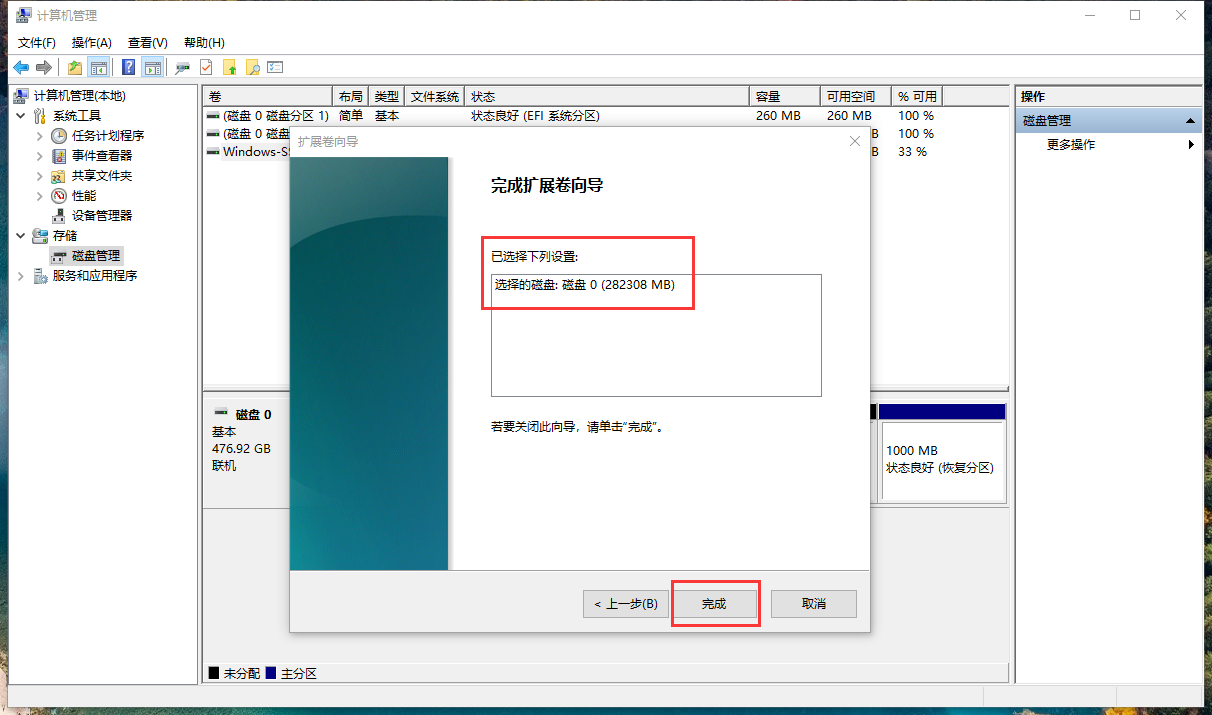
Task: Select the Windows-S volume row
Action: pos(249,152)
